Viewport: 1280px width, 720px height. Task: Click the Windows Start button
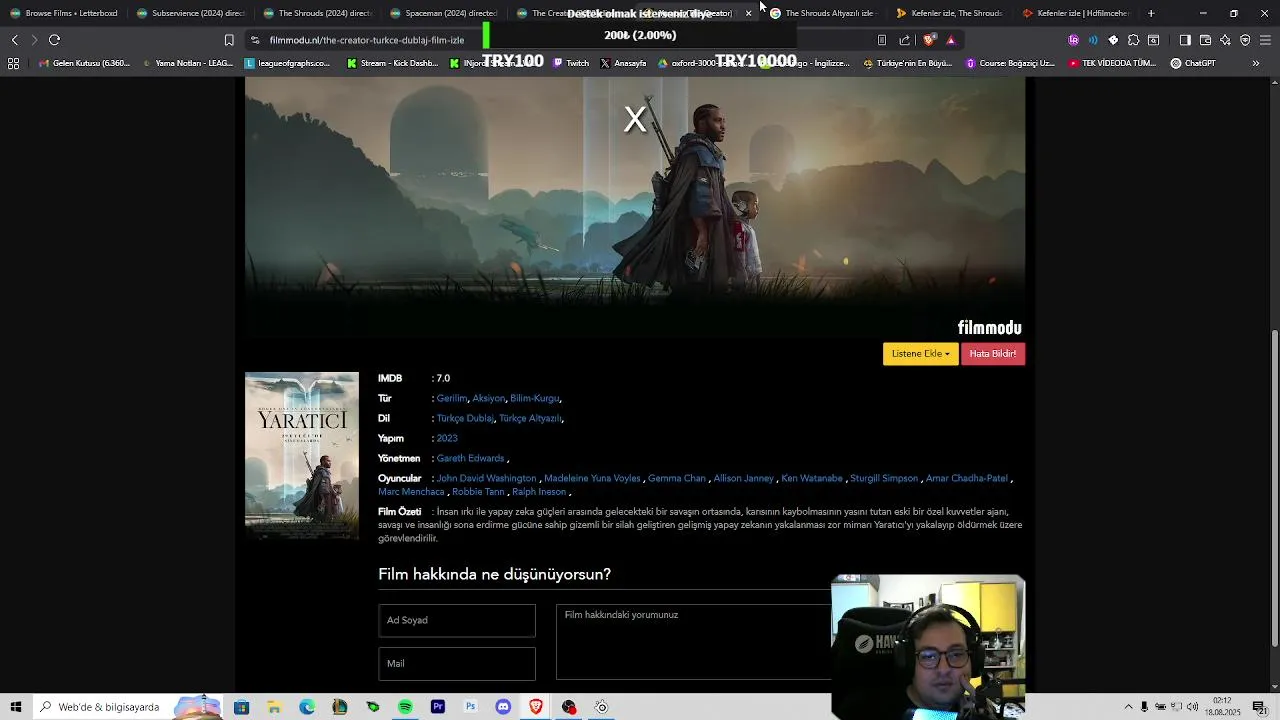(16, 707)
